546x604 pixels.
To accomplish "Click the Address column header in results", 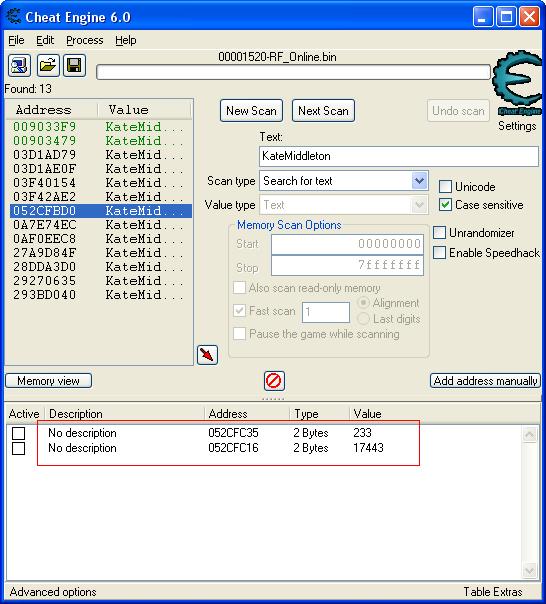I will click(52, 110).
